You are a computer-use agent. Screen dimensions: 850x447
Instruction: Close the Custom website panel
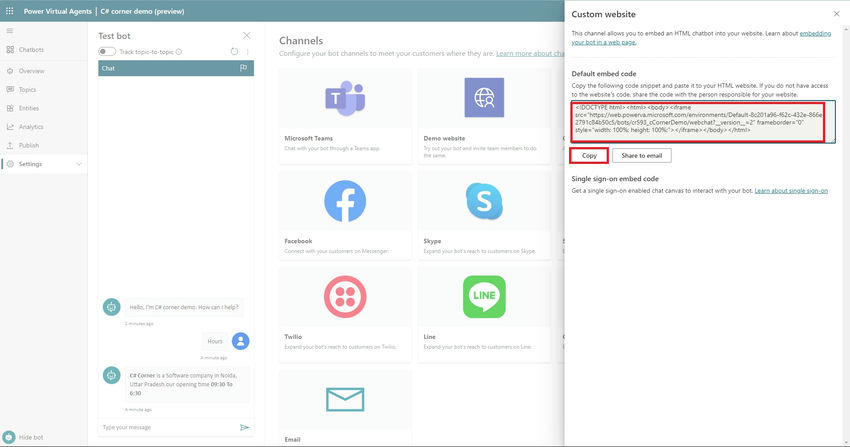[836, 14]
